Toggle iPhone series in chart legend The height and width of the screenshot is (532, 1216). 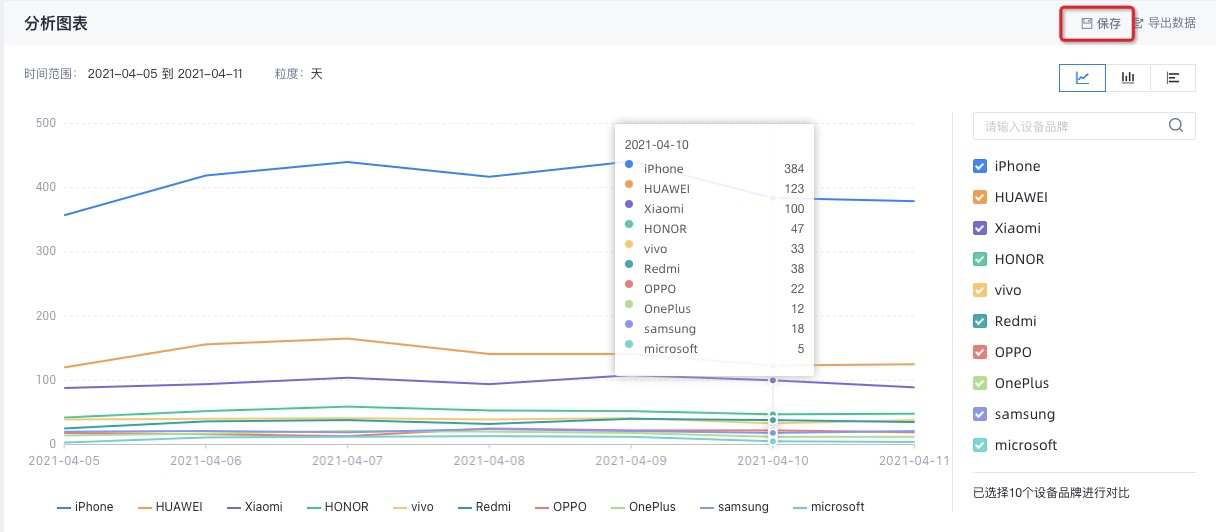85,507
